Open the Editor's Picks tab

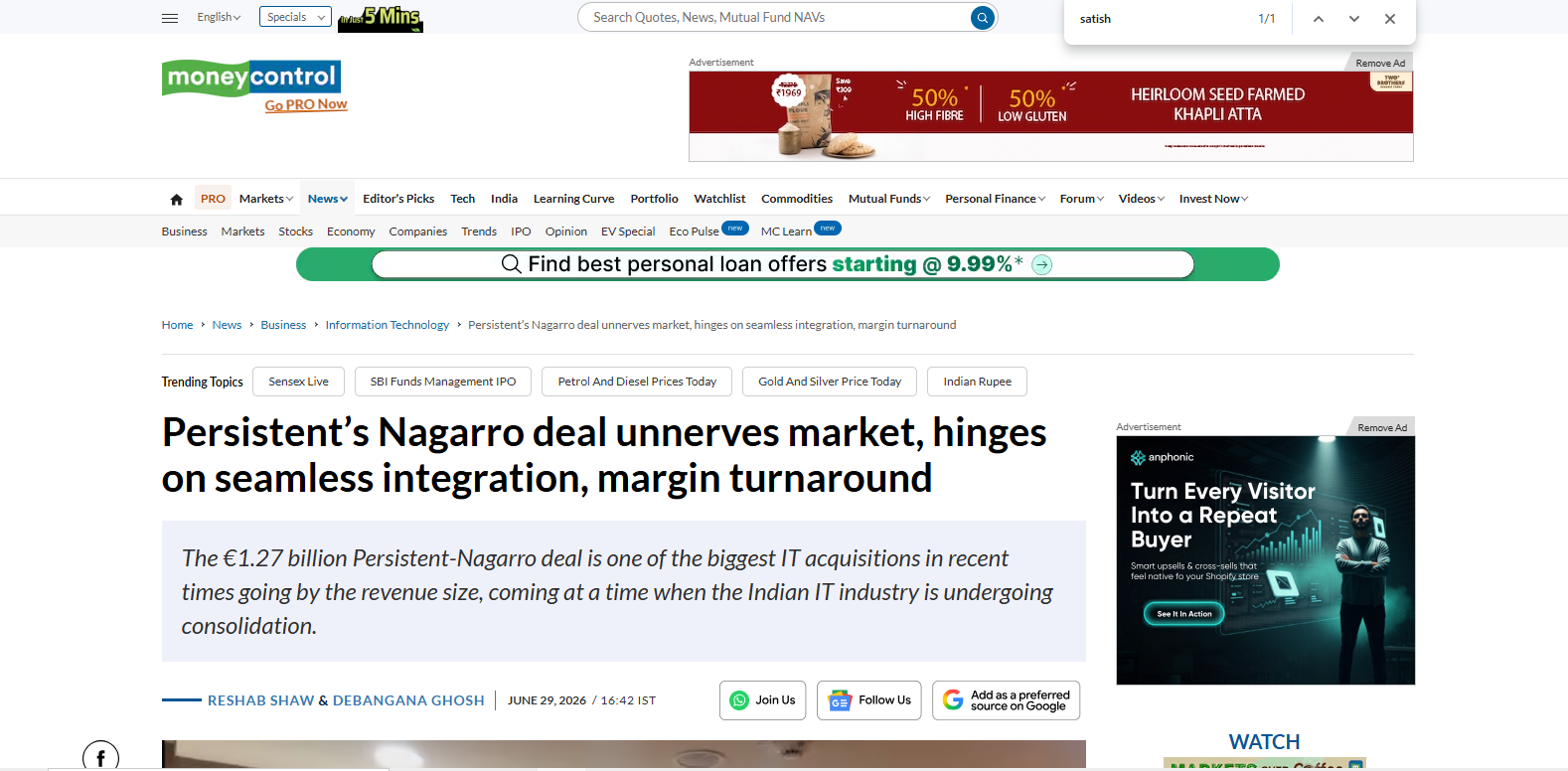pyautogui.click(x=398, y=199)
